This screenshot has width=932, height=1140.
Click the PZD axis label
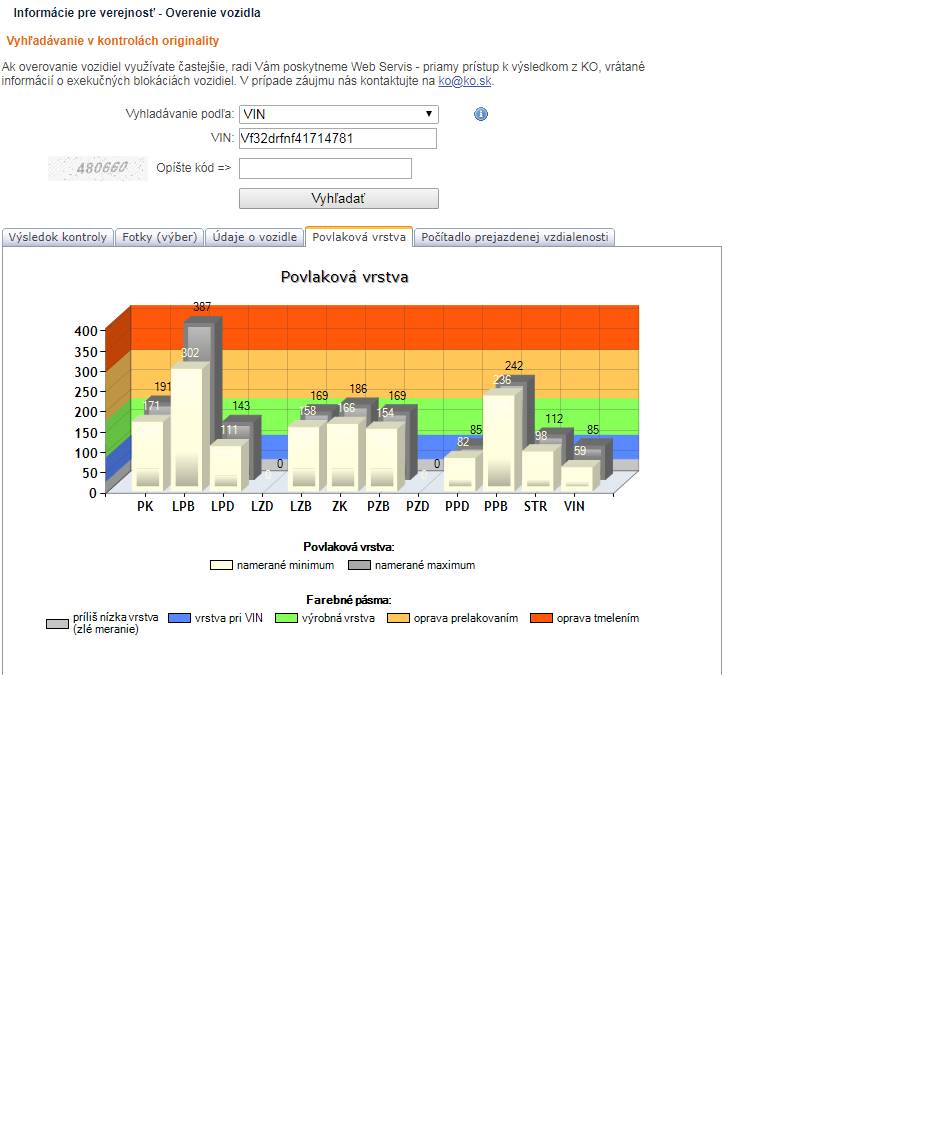tap(417, 506)
